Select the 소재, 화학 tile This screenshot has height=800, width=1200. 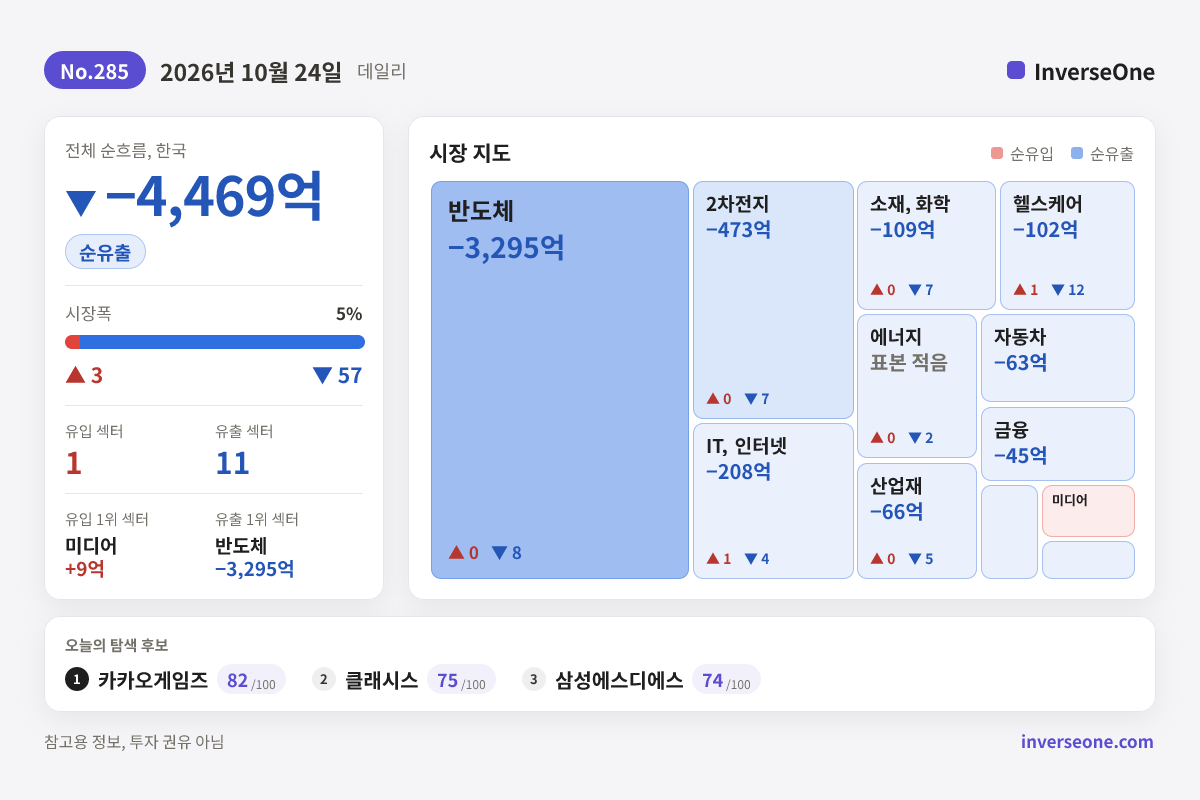click(926, 245)
